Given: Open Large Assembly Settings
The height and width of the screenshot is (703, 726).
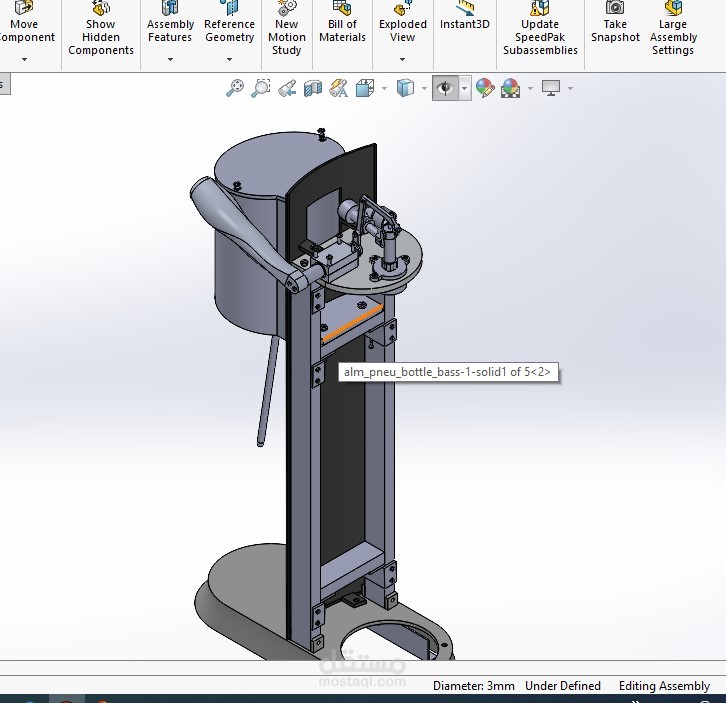Looking at the screenshot, I should pyautogui.click(x=673, y=28).
